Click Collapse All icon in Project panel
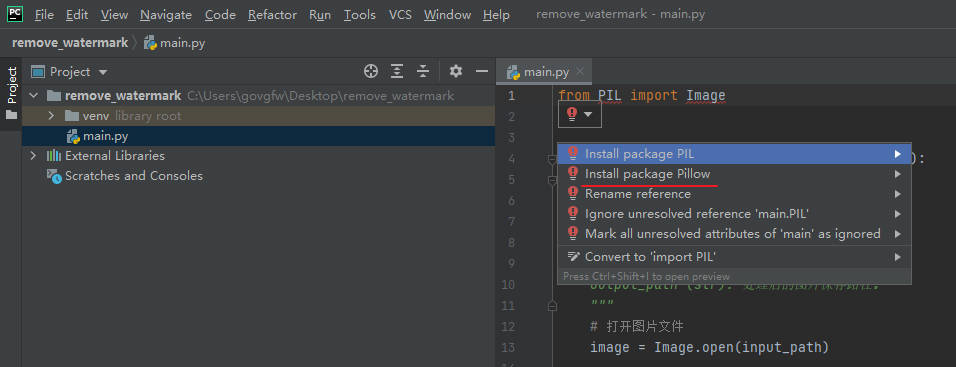The width and height of the screenshot is (956, 367). [x=423, y=71]
